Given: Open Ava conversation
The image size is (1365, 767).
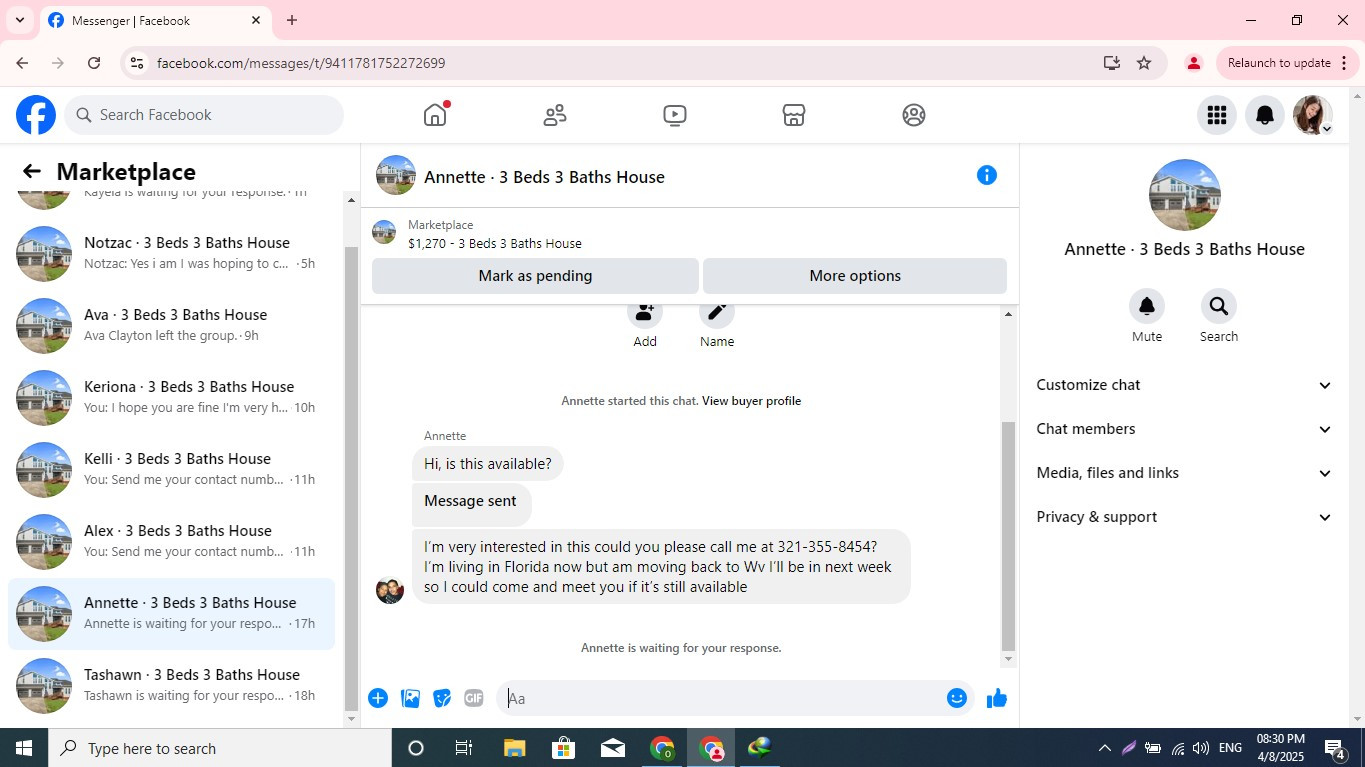Looking at the screenshot, I should click(x=172, y=326).
